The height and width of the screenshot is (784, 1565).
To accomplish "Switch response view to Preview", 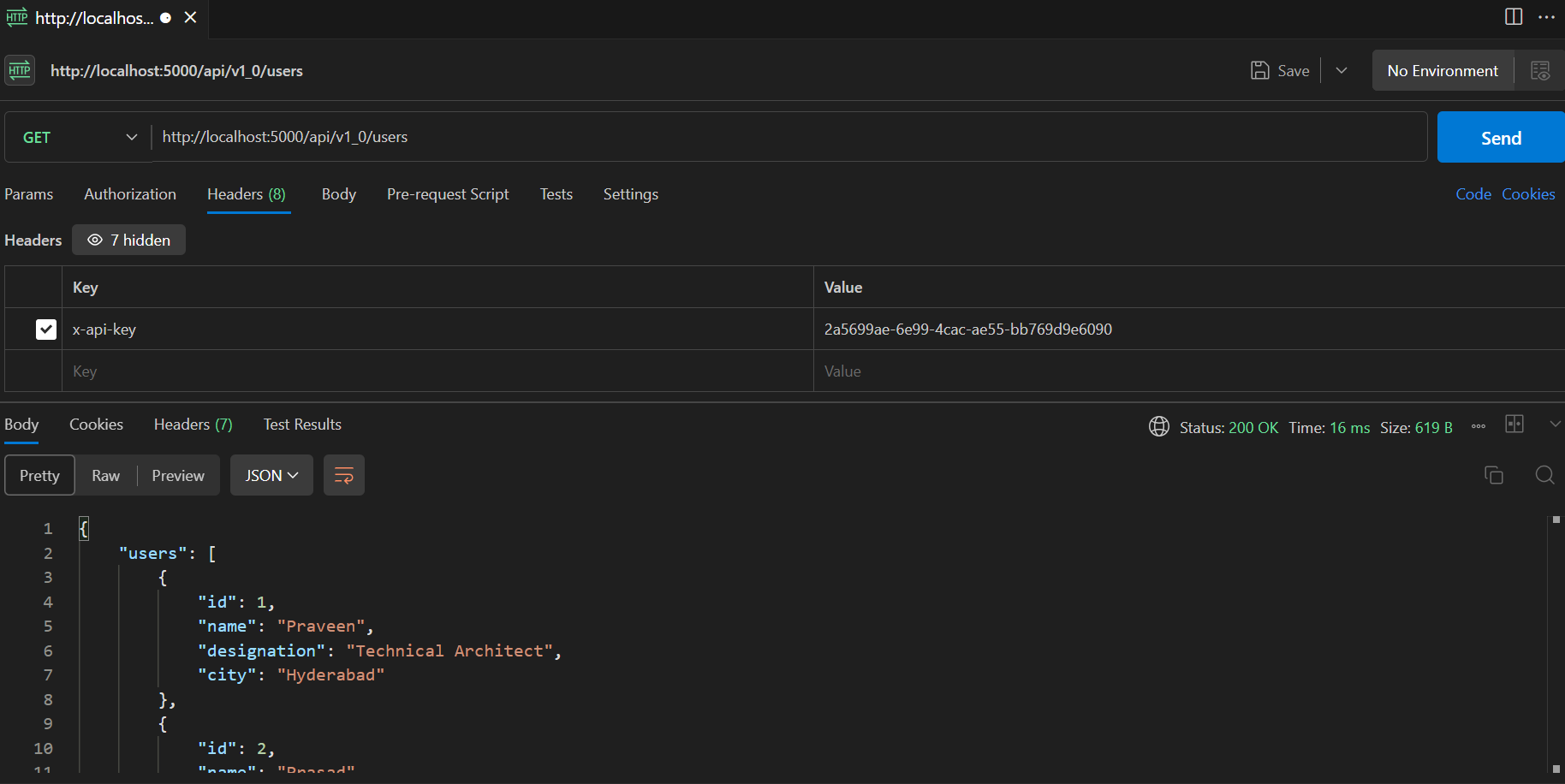I will pyautogui.click(x=178, y=475).
